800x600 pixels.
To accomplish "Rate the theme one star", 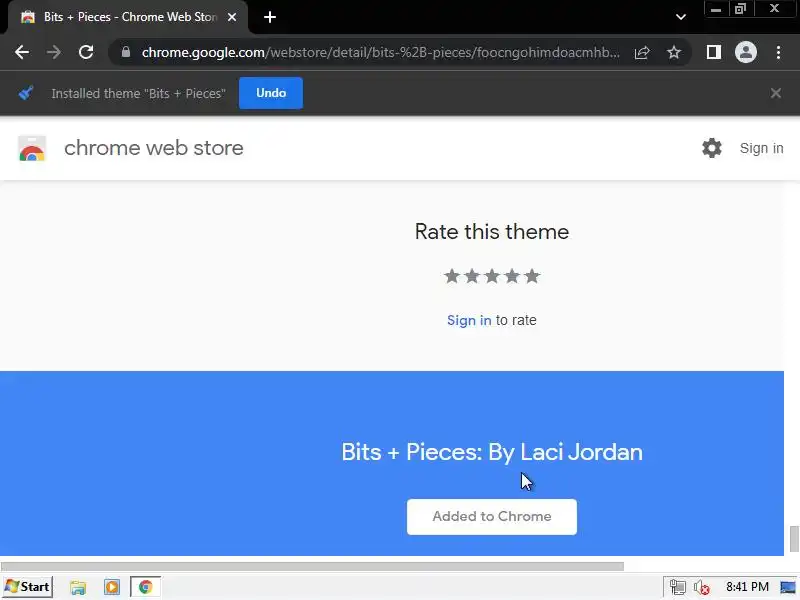I will coord(452,276).
